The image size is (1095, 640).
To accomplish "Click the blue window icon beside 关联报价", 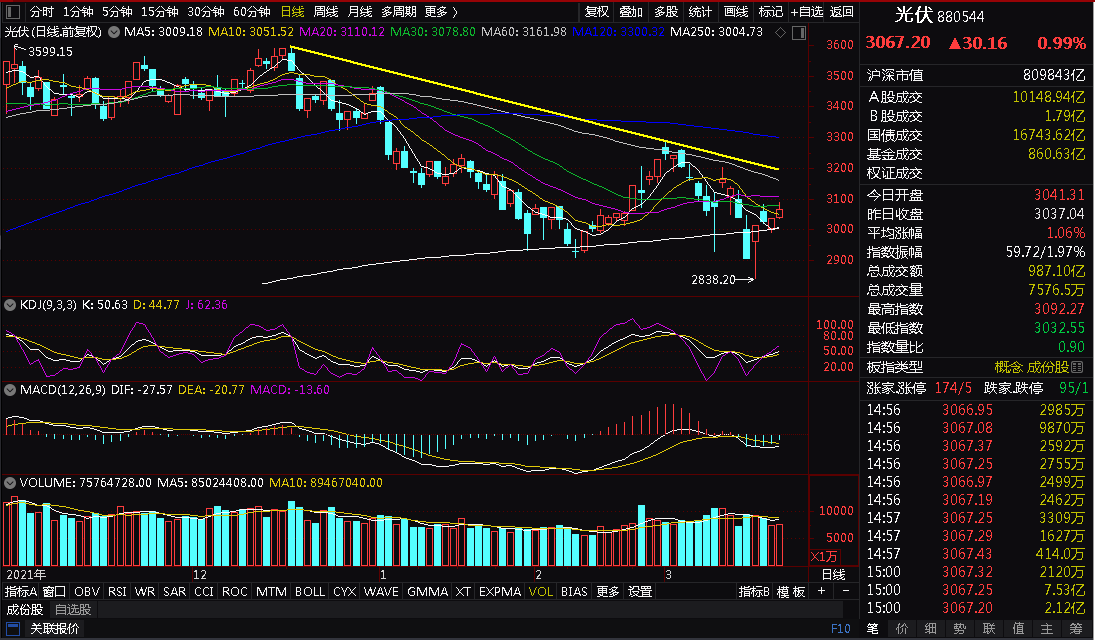I will 13,628.
